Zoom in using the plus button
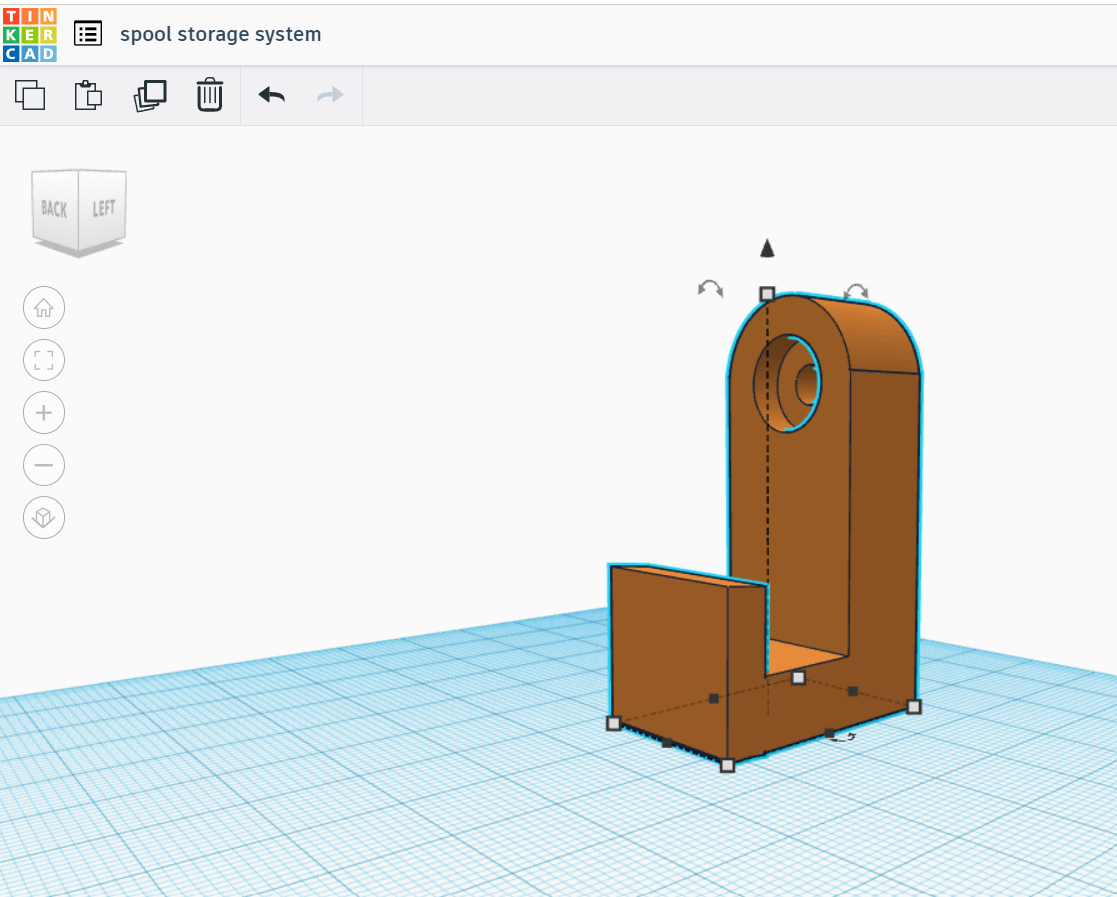Image resolution: width=1117 pixels, height=897 pixels. point(43,412)
